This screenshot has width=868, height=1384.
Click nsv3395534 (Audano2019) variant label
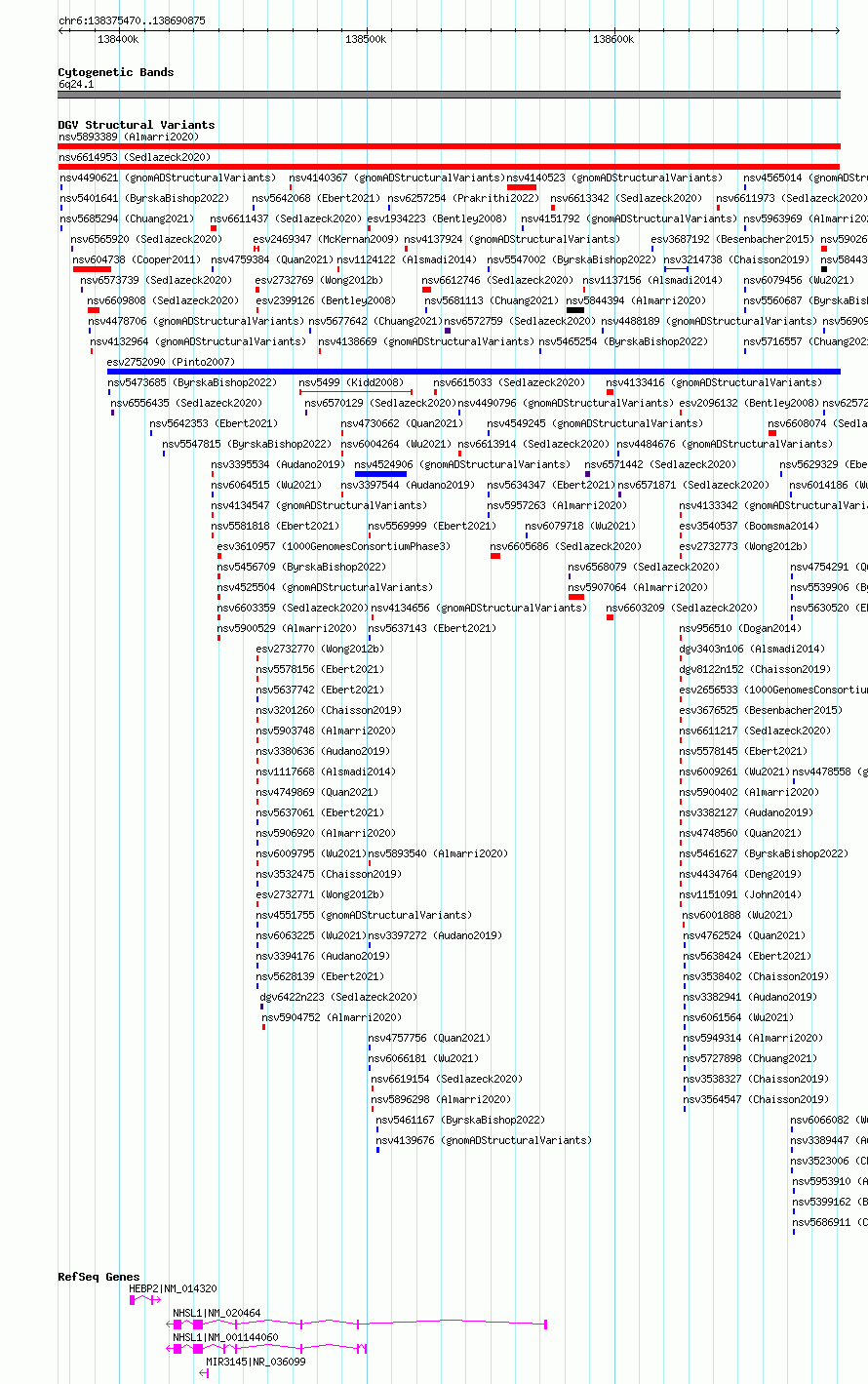(278, 464)
